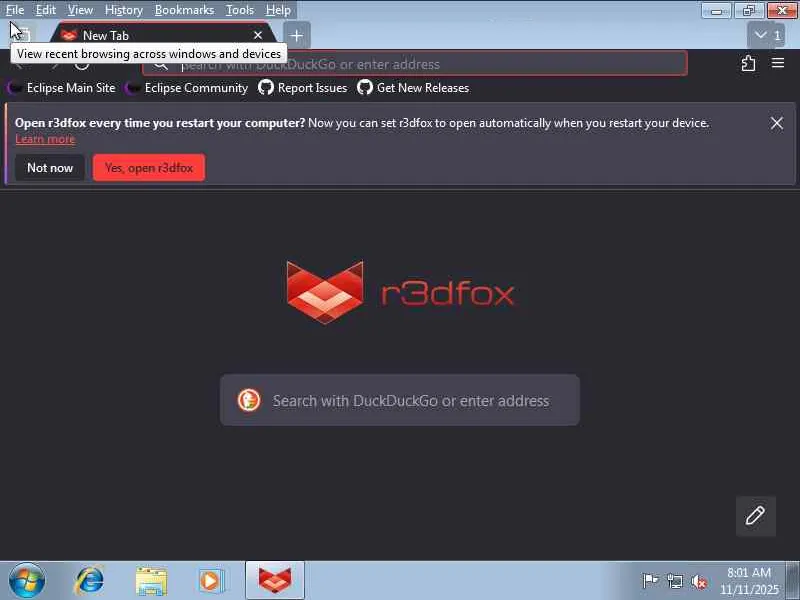Image resolution: width=800 pixels, height=600 pixels.
Task: Open the taskbar clock and date
Action: coord(748,581)
